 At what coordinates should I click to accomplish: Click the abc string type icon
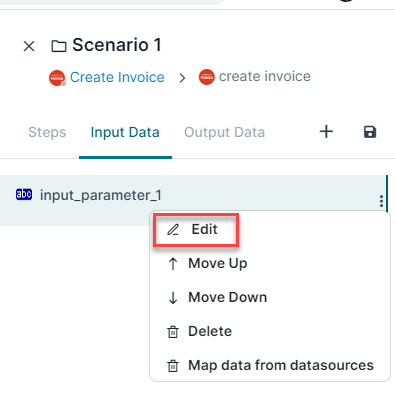[24, 194]
